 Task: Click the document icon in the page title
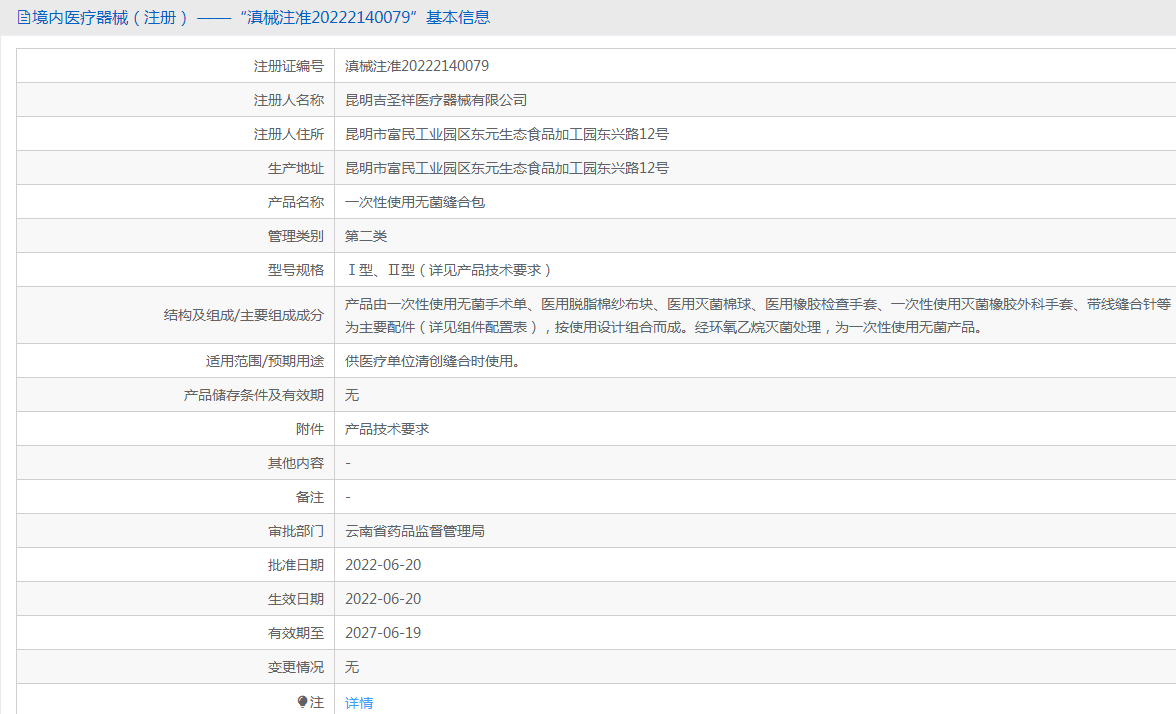tap(24, 18)
